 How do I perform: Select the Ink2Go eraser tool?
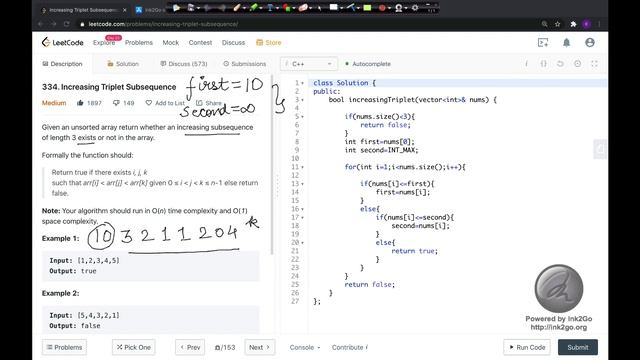(303, 7)
